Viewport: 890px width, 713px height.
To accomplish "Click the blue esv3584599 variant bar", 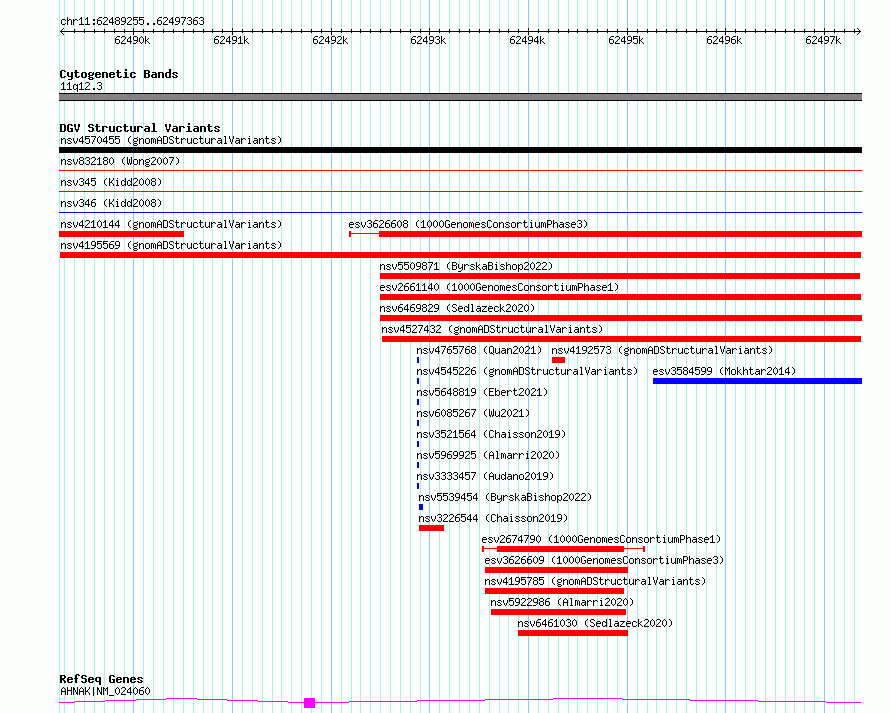I will [757, 381].
